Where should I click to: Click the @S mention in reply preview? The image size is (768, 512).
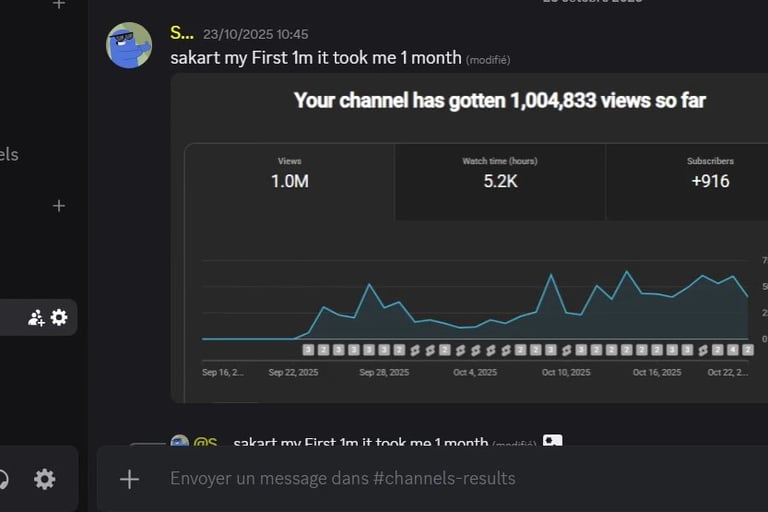(x=205, y=443)
